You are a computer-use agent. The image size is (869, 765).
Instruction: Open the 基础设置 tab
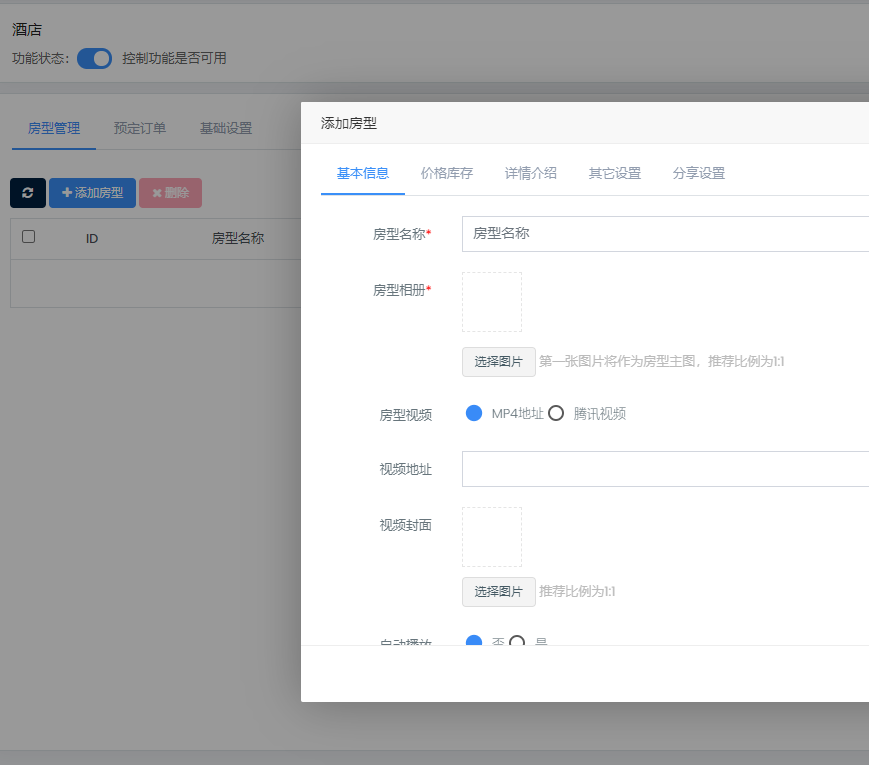(226, 129)
